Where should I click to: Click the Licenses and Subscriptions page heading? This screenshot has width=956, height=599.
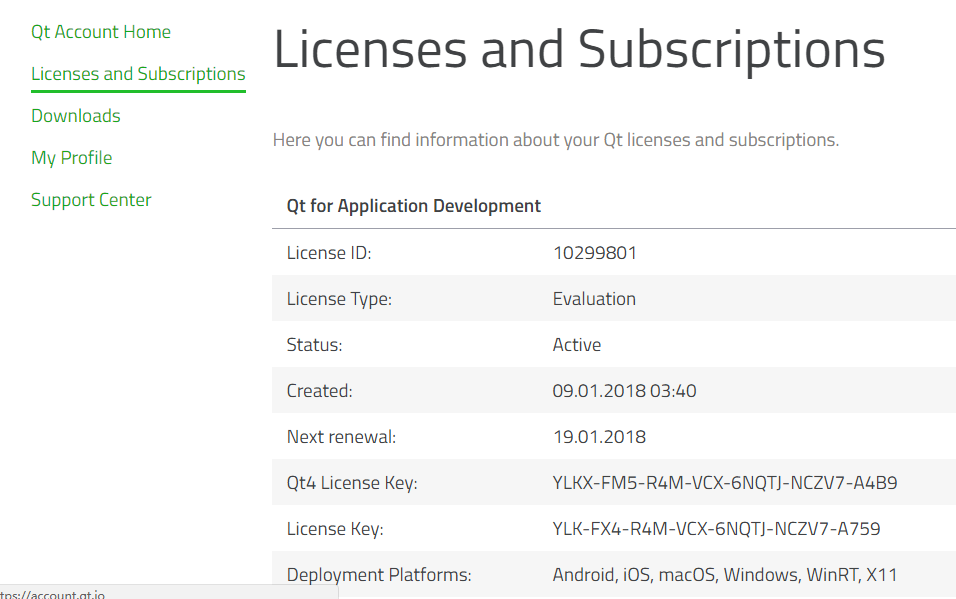[579, 50]
